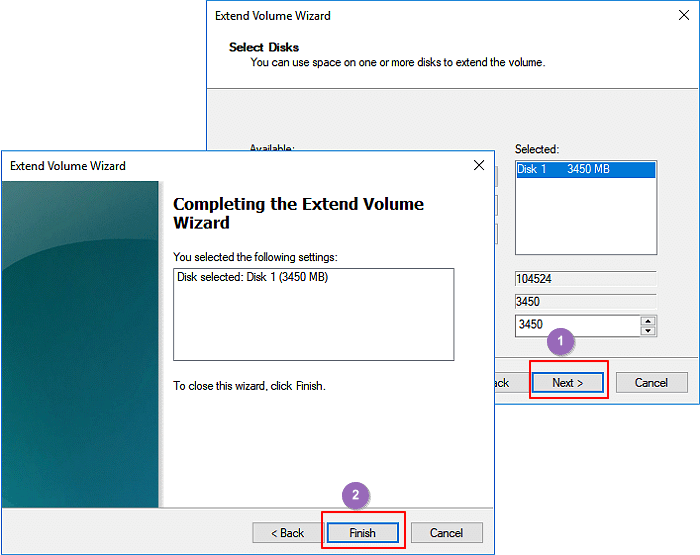700x555 pixels.
Task: Click the purple step 2 marker
Action: (x=355, y=495)
